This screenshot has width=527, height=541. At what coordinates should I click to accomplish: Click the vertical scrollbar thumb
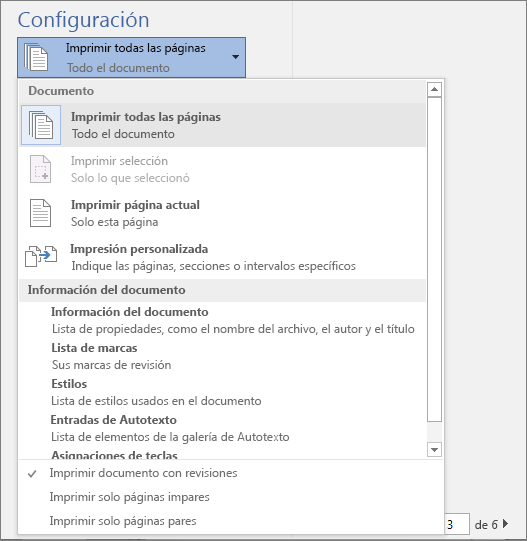tap(434, 259)
